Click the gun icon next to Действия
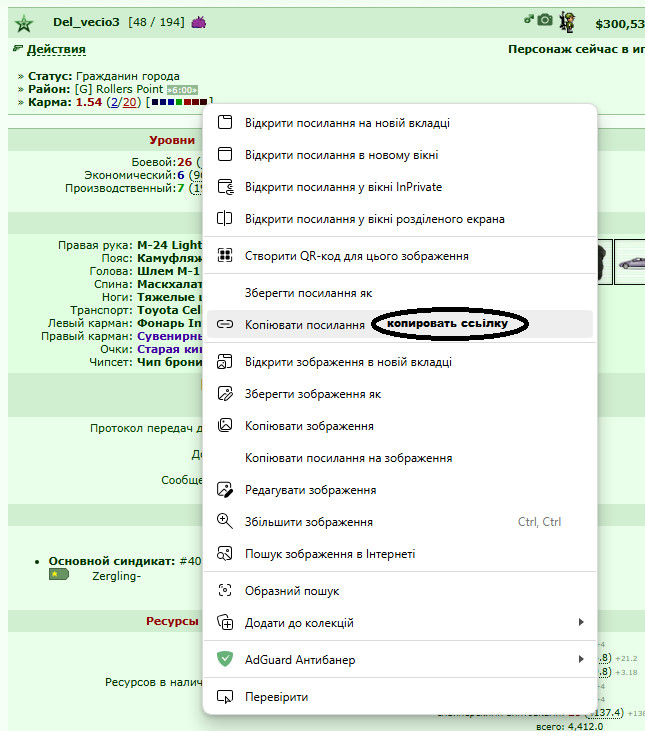Screen dimensions: 645x731 point(18,48)
